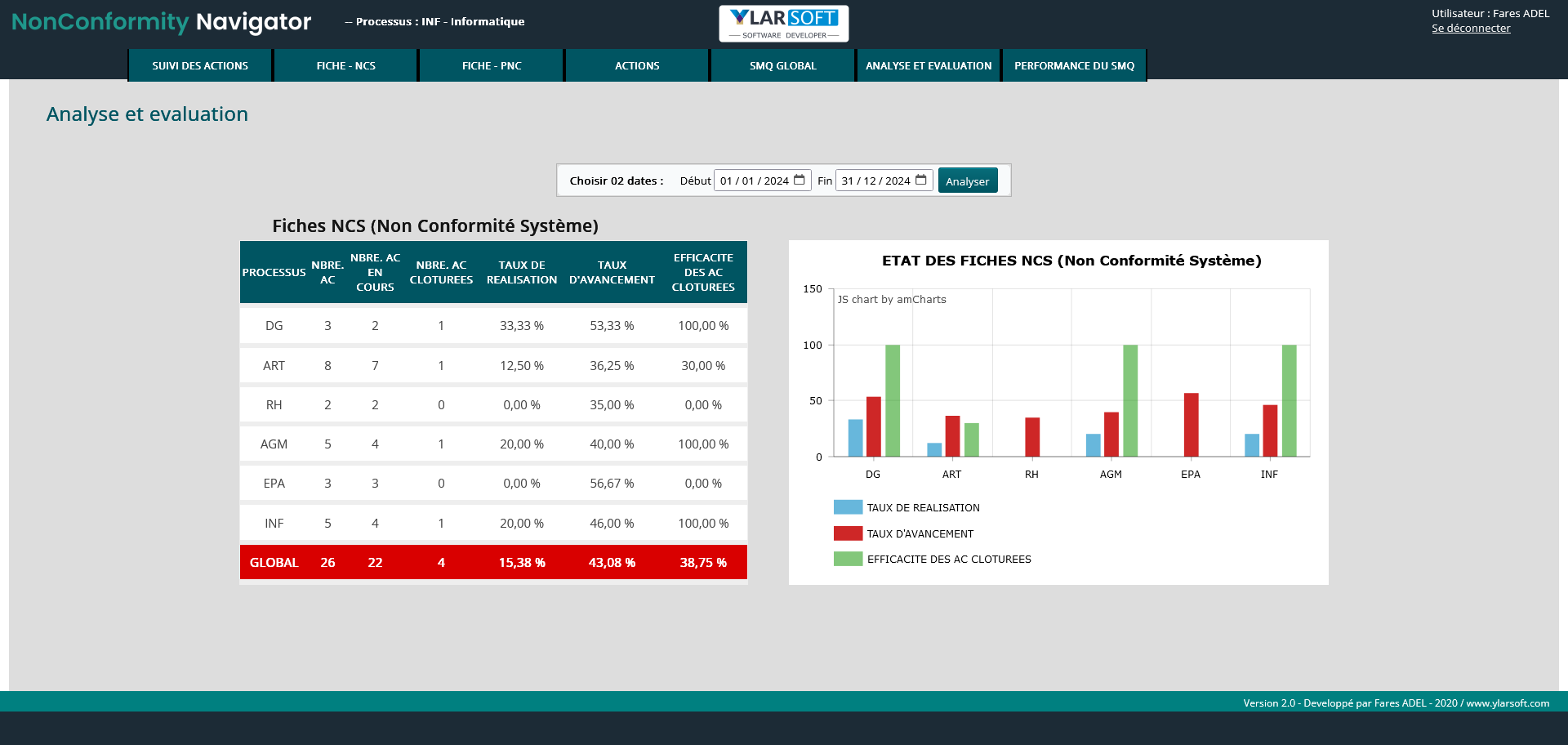Click the green ART bar in chart
Viewport: 1568px width, 745px height.
972,439
